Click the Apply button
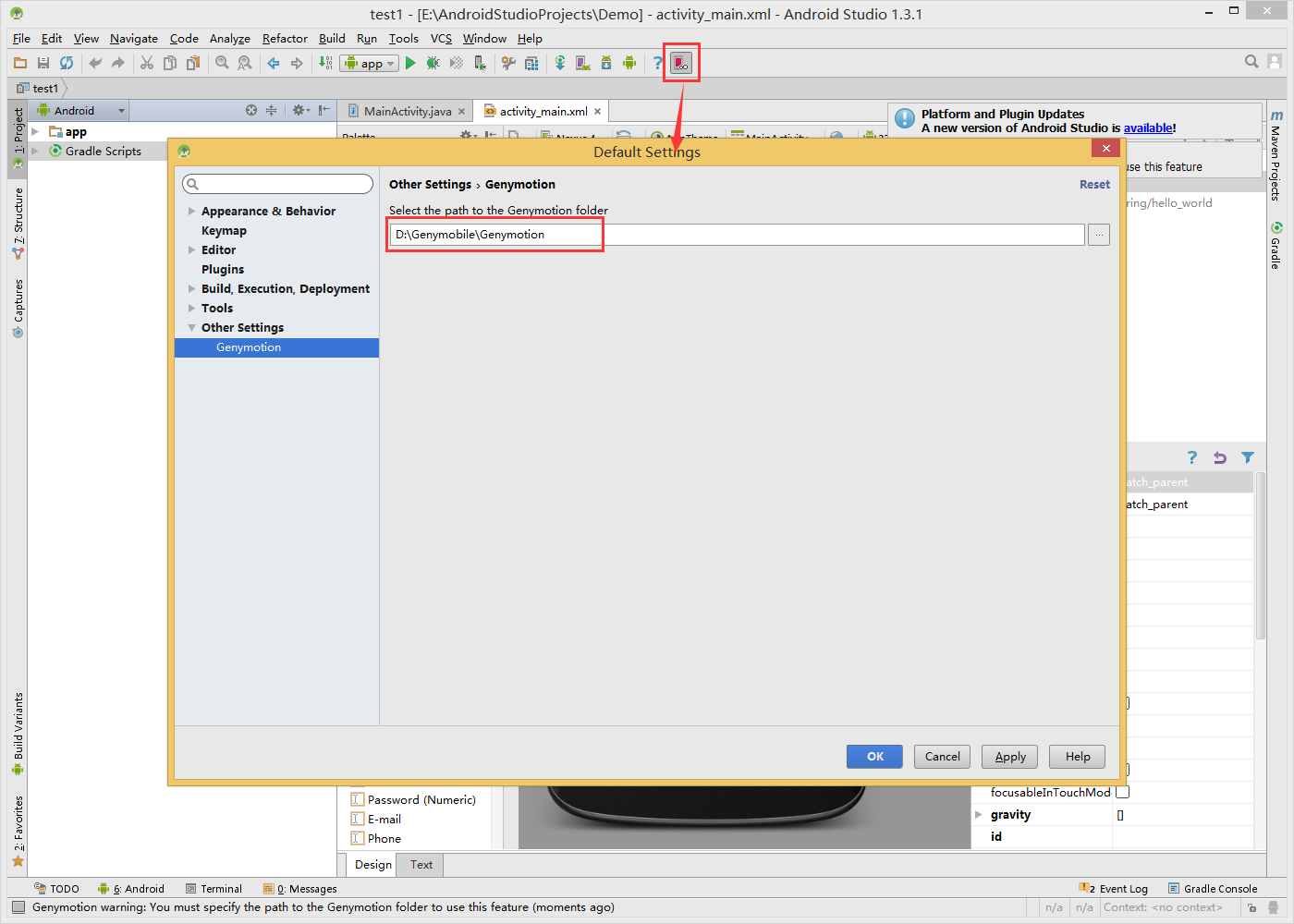The height and width of the screenshot is (924, 1294). (x=1010, y=756)
